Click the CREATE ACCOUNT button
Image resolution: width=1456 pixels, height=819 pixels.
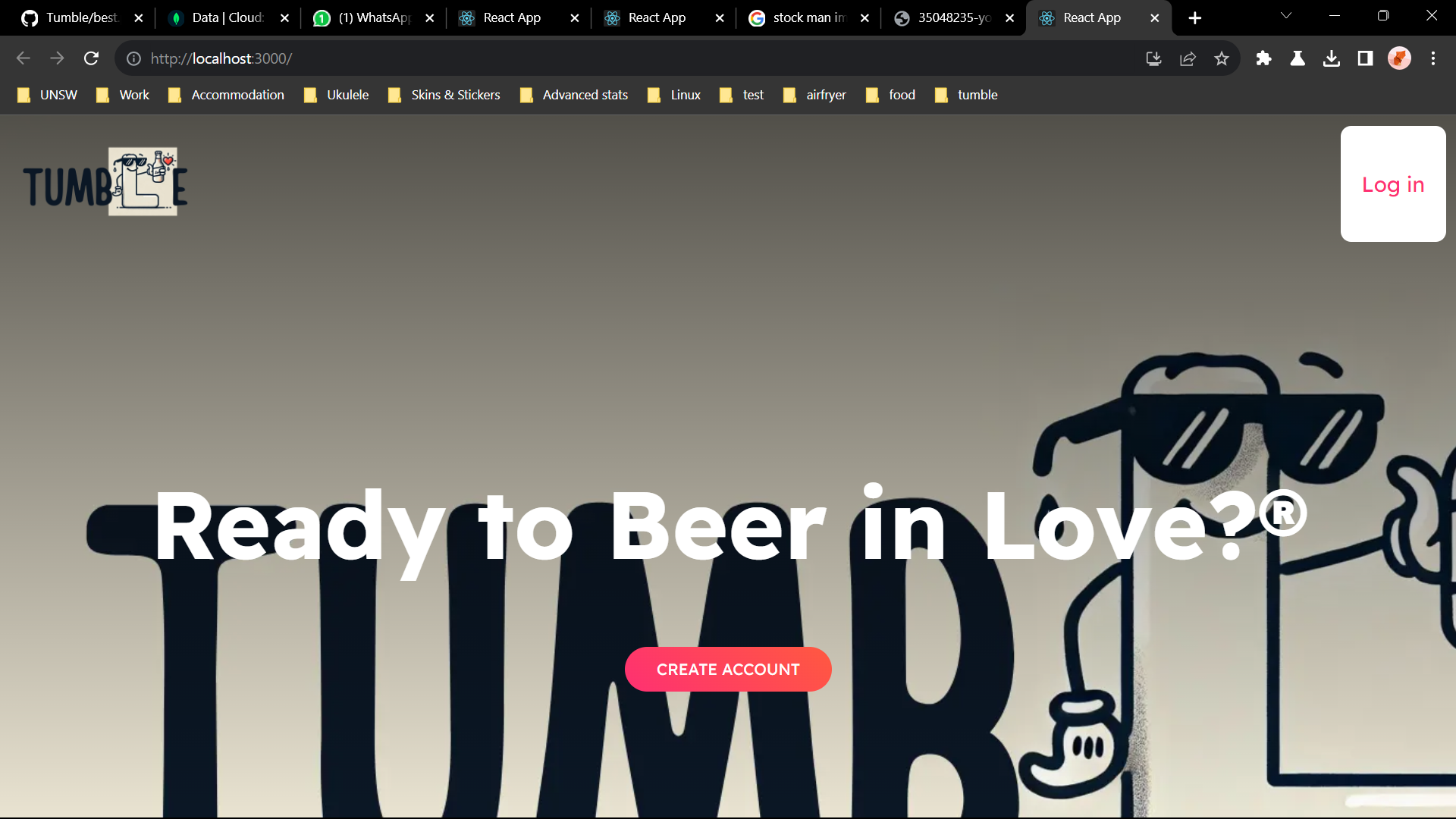tap(728, 669)
